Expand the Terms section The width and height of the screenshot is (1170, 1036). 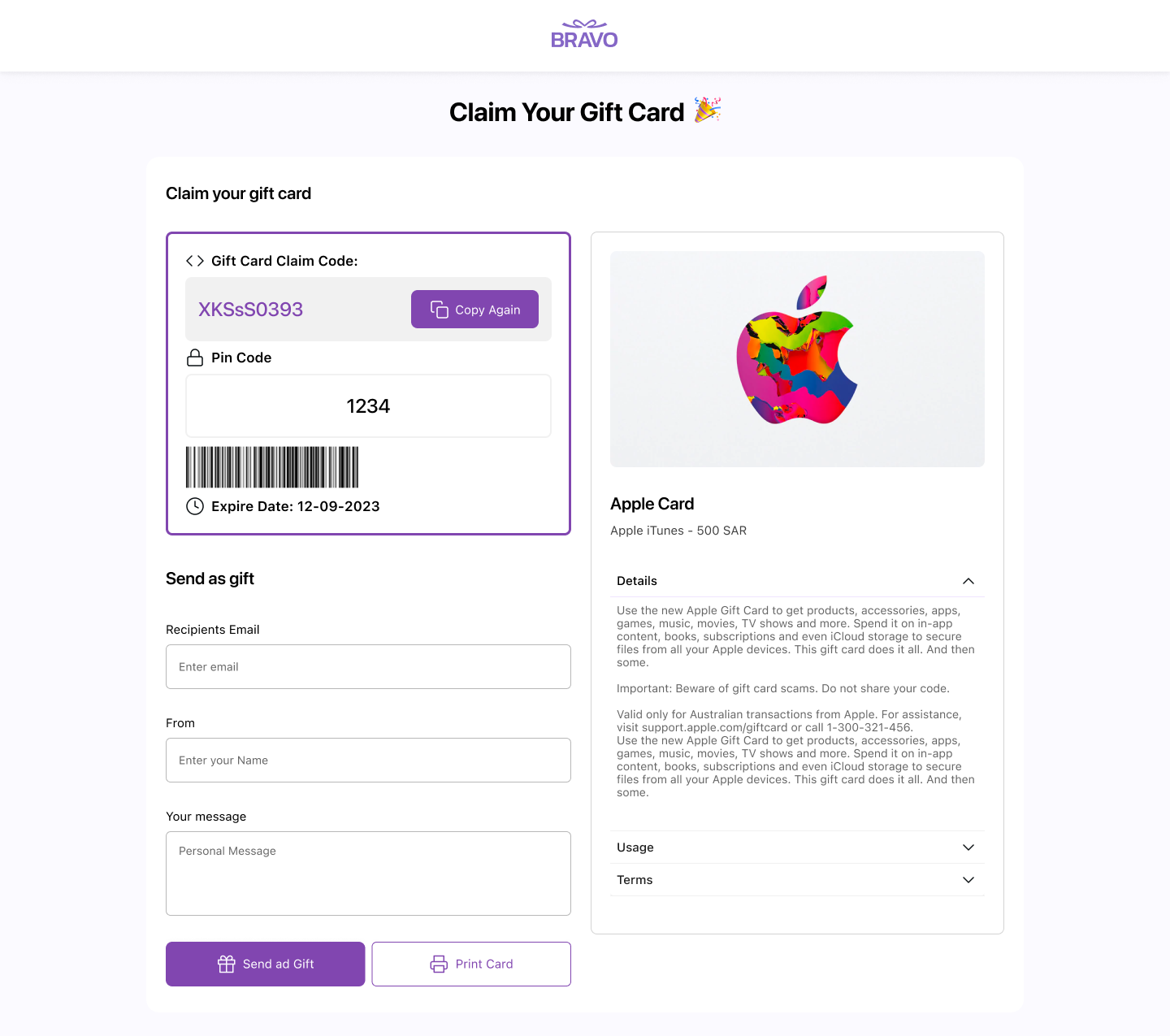pyautogui.click(x=968, y=880)
